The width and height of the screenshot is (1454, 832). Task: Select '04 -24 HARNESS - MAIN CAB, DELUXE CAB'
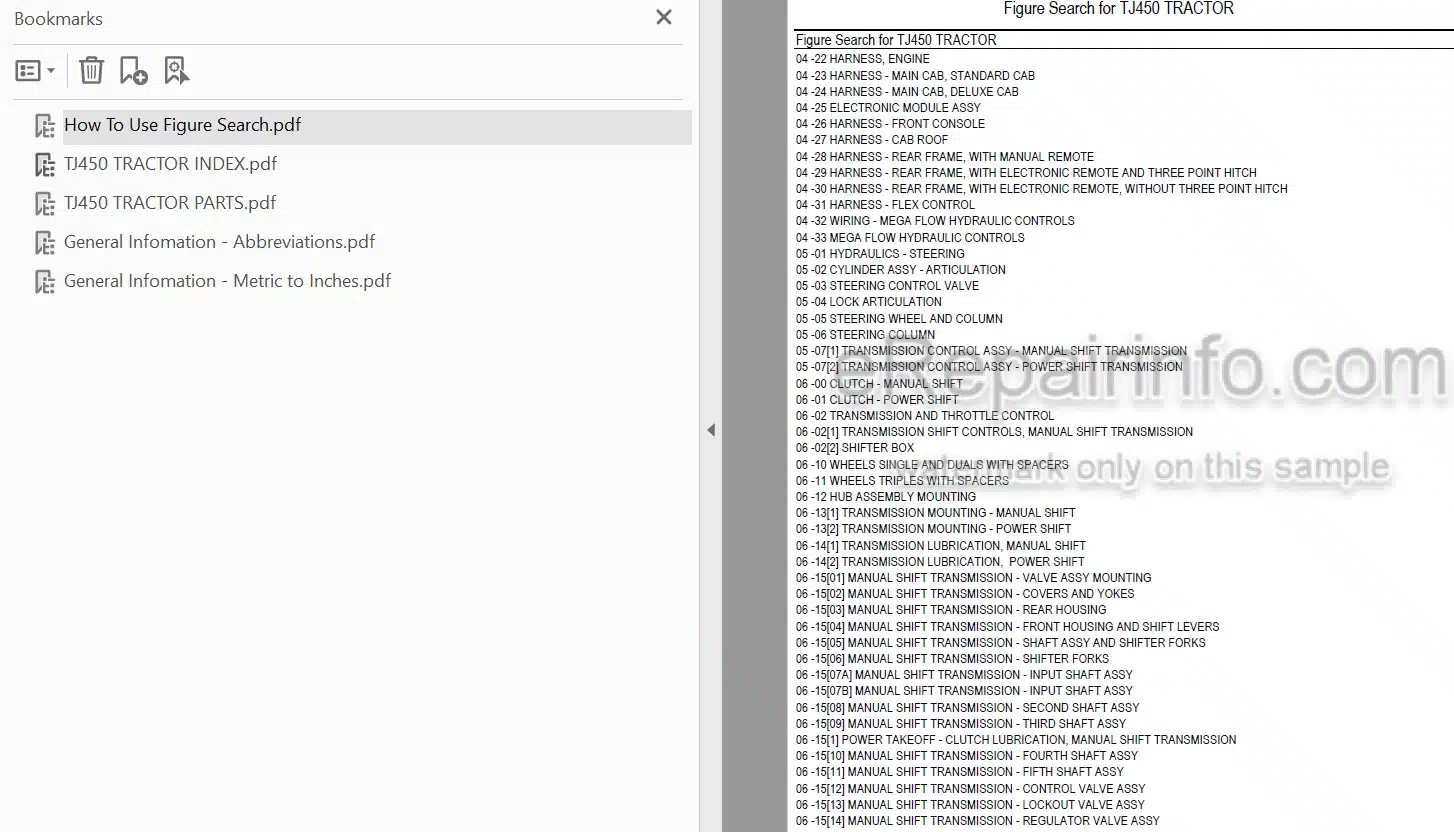(907, 91)
